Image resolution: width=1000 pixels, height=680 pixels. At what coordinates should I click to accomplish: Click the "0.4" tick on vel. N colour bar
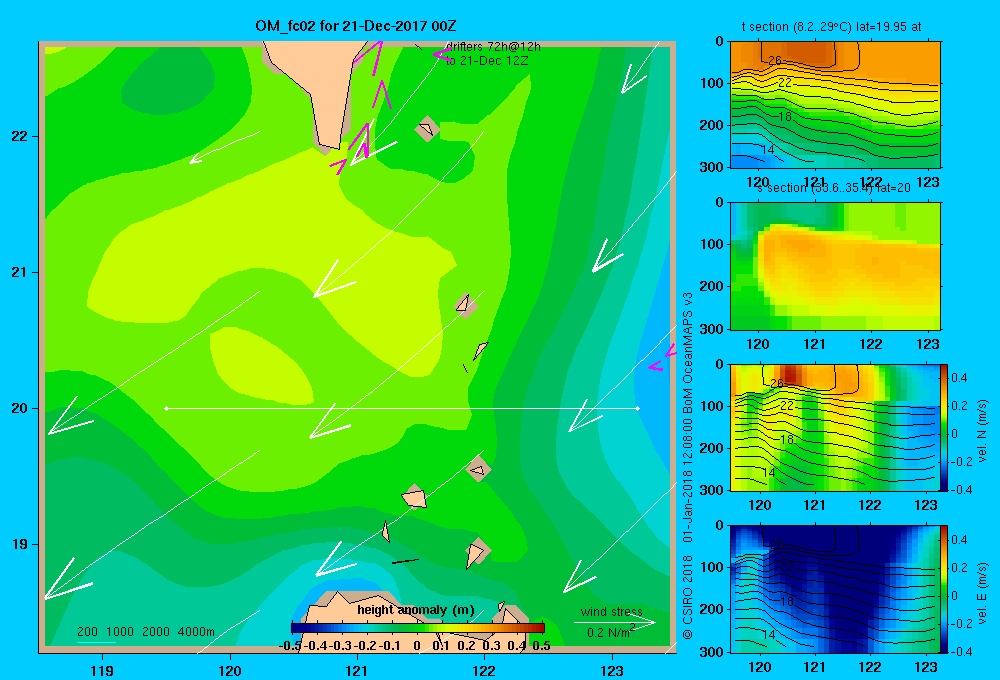(x=960, y=378)
